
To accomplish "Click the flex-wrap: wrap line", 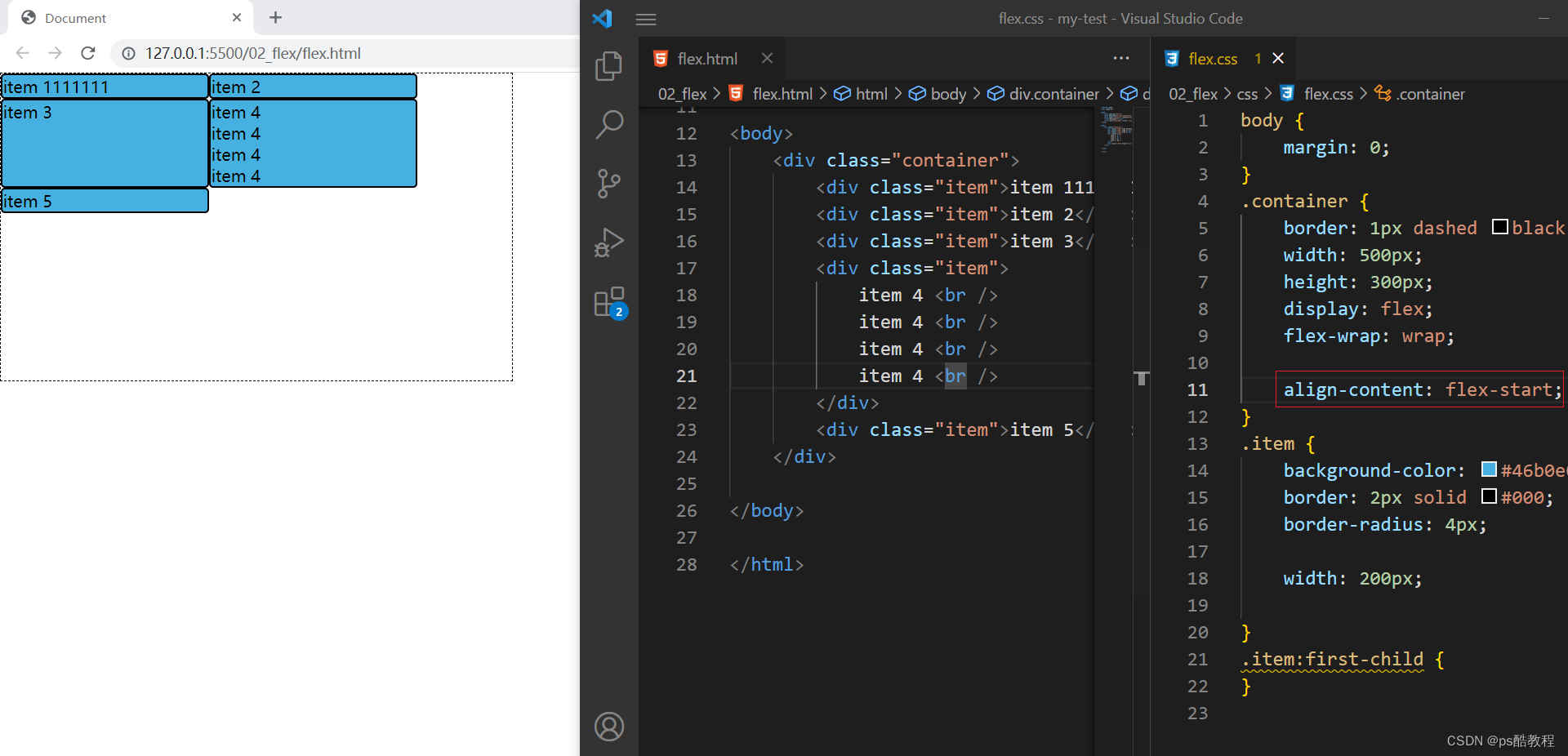I will click(x=1368, y=336).
